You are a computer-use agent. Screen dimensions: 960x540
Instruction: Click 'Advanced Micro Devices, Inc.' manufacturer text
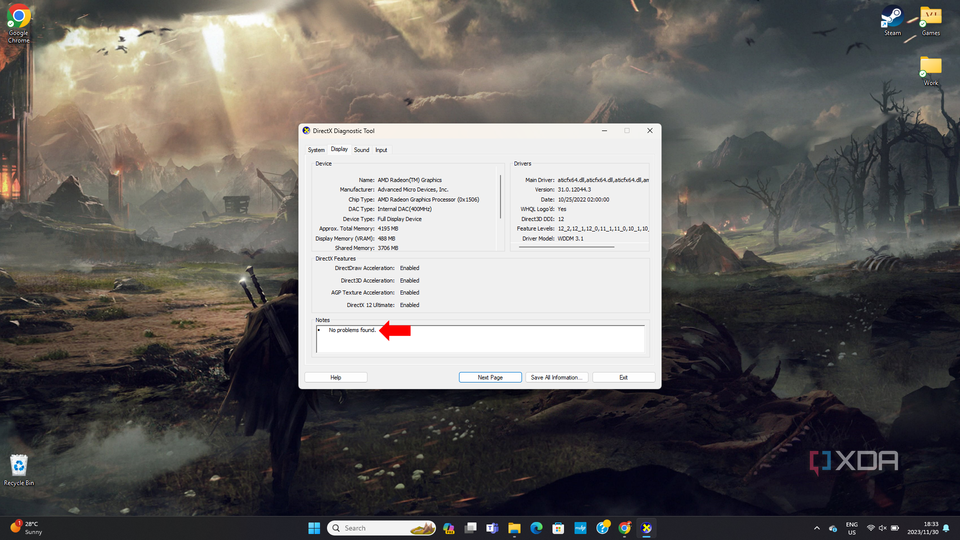click(413, 190)
